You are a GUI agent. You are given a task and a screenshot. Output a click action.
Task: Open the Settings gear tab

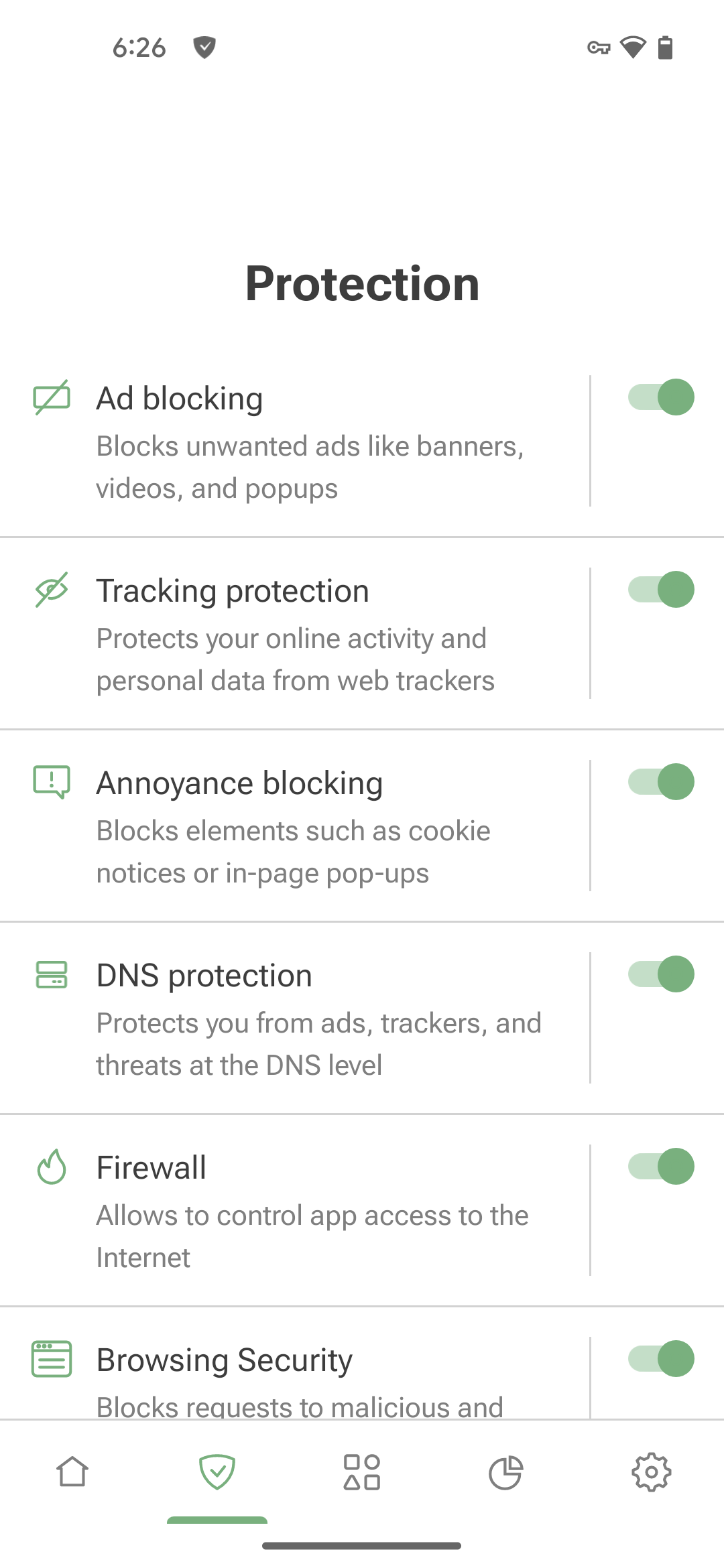(651, 1472)
